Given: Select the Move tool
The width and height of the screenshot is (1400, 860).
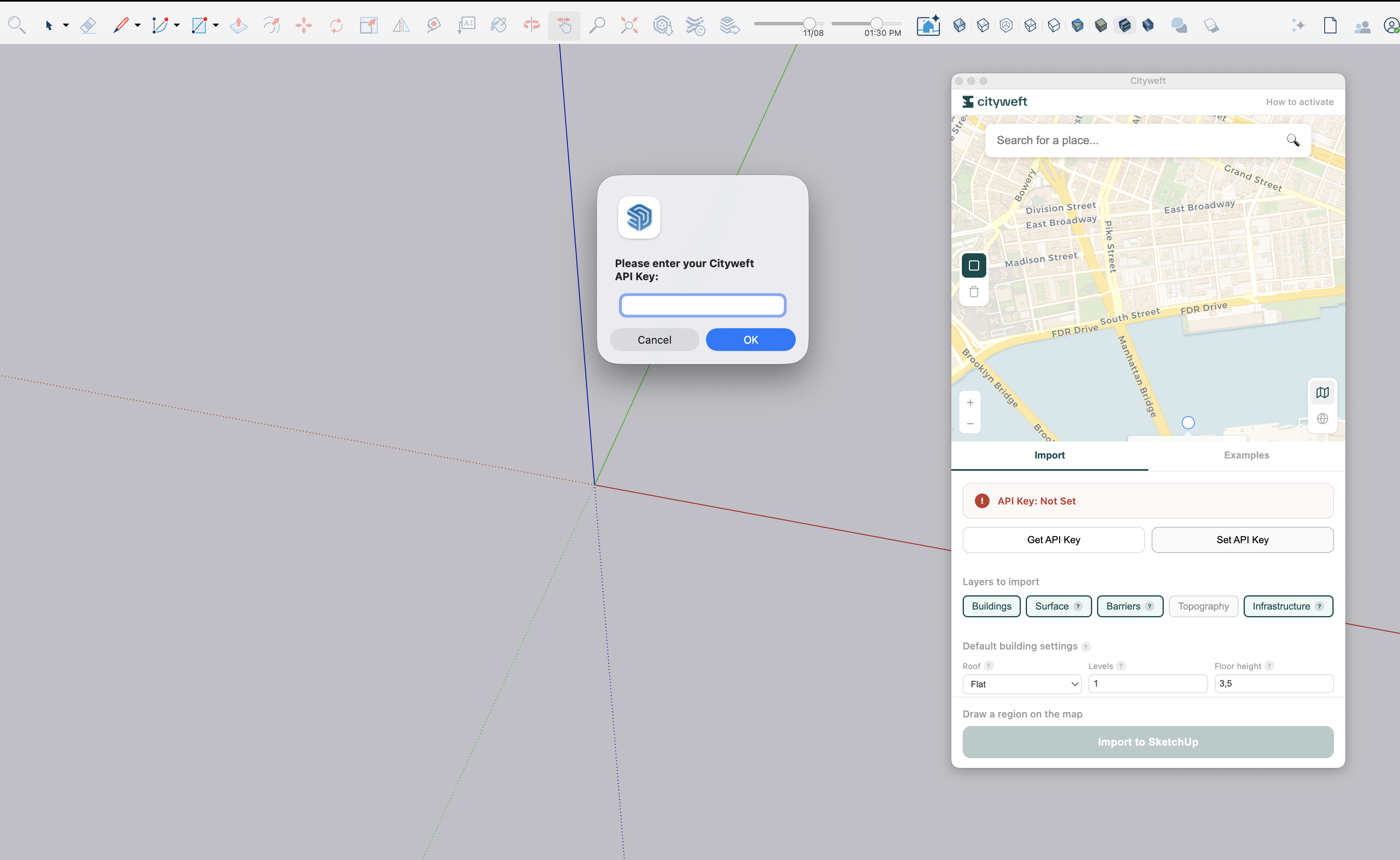Looking at the screenshot, I should (304, 25).
